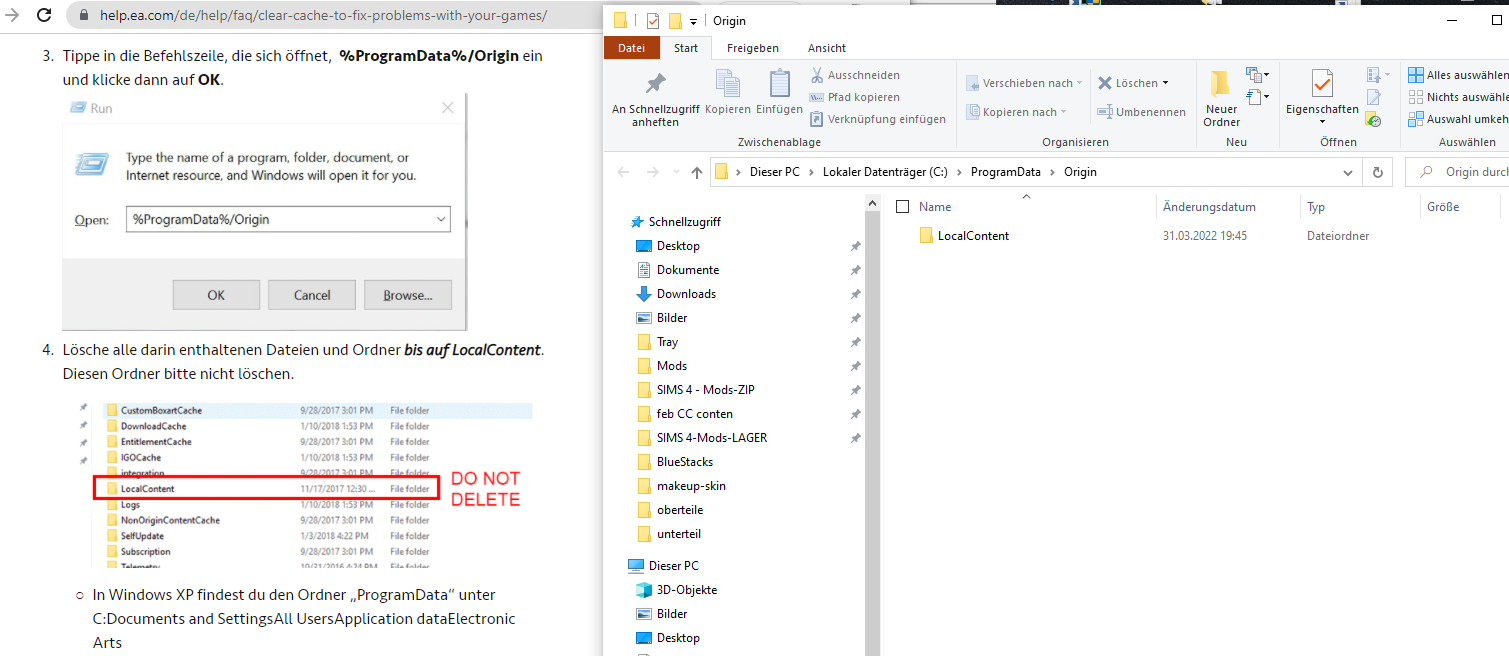Open the Neues Element dropdown beside Neuer Ordner

point(1257,75)
